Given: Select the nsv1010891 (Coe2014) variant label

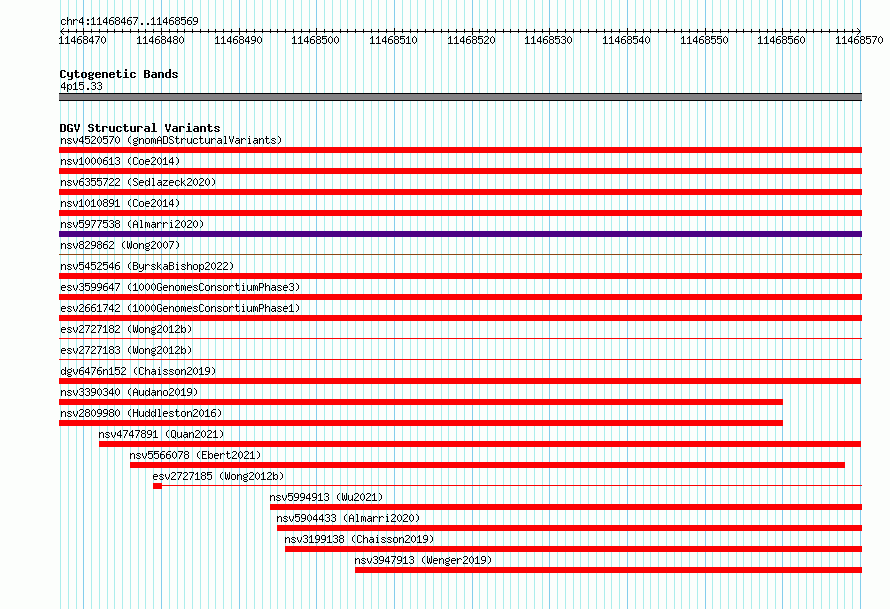Looking at the screenshot, I should point(120,203).
